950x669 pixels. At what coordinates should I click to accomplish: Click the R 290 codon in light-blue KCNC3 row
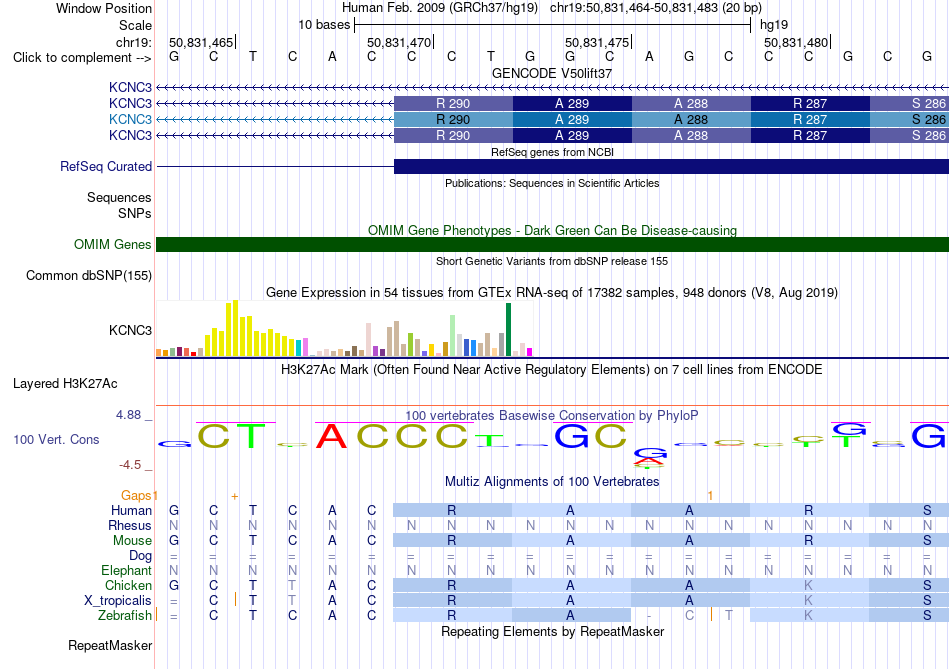click(x=453, y=119)
